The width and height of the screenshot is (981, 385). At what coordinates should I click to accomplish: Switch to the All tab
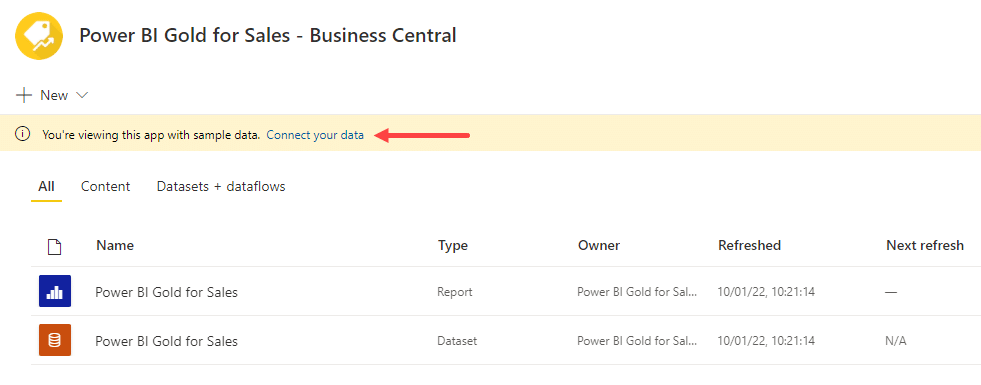46,187
